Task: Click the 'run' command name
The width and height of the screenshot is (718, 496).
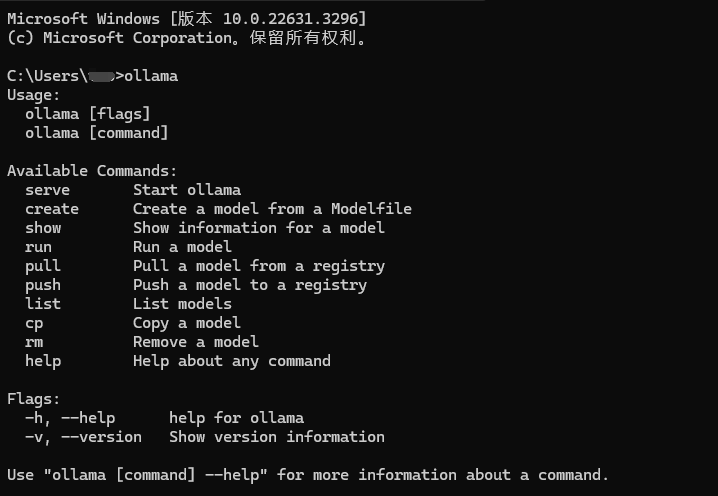Action: 39,247
